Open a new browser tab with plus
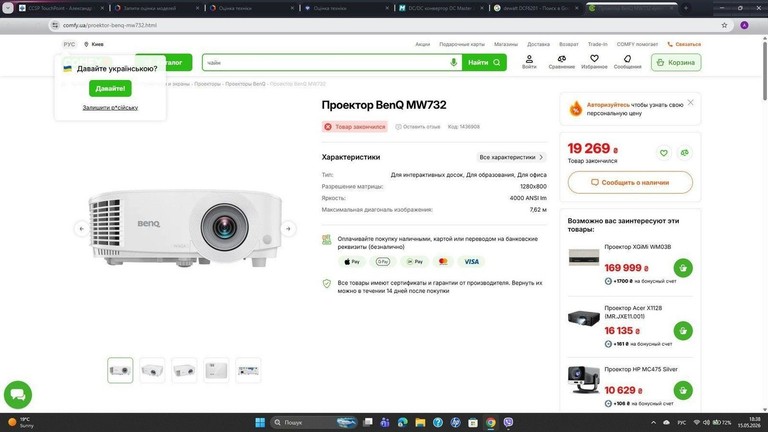 686,8
